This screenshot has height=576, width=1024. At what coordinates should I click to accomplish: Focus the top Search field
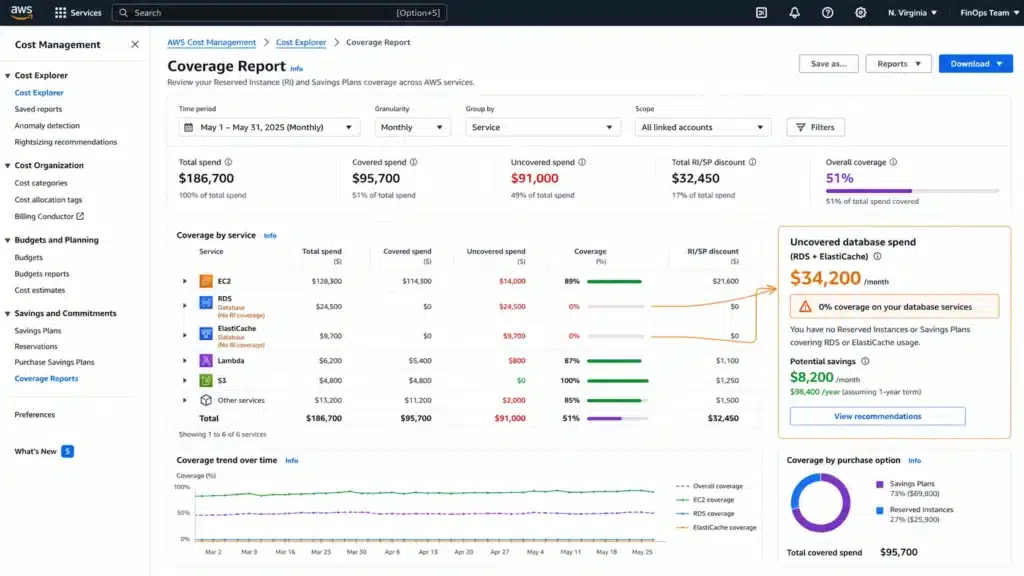280,12
